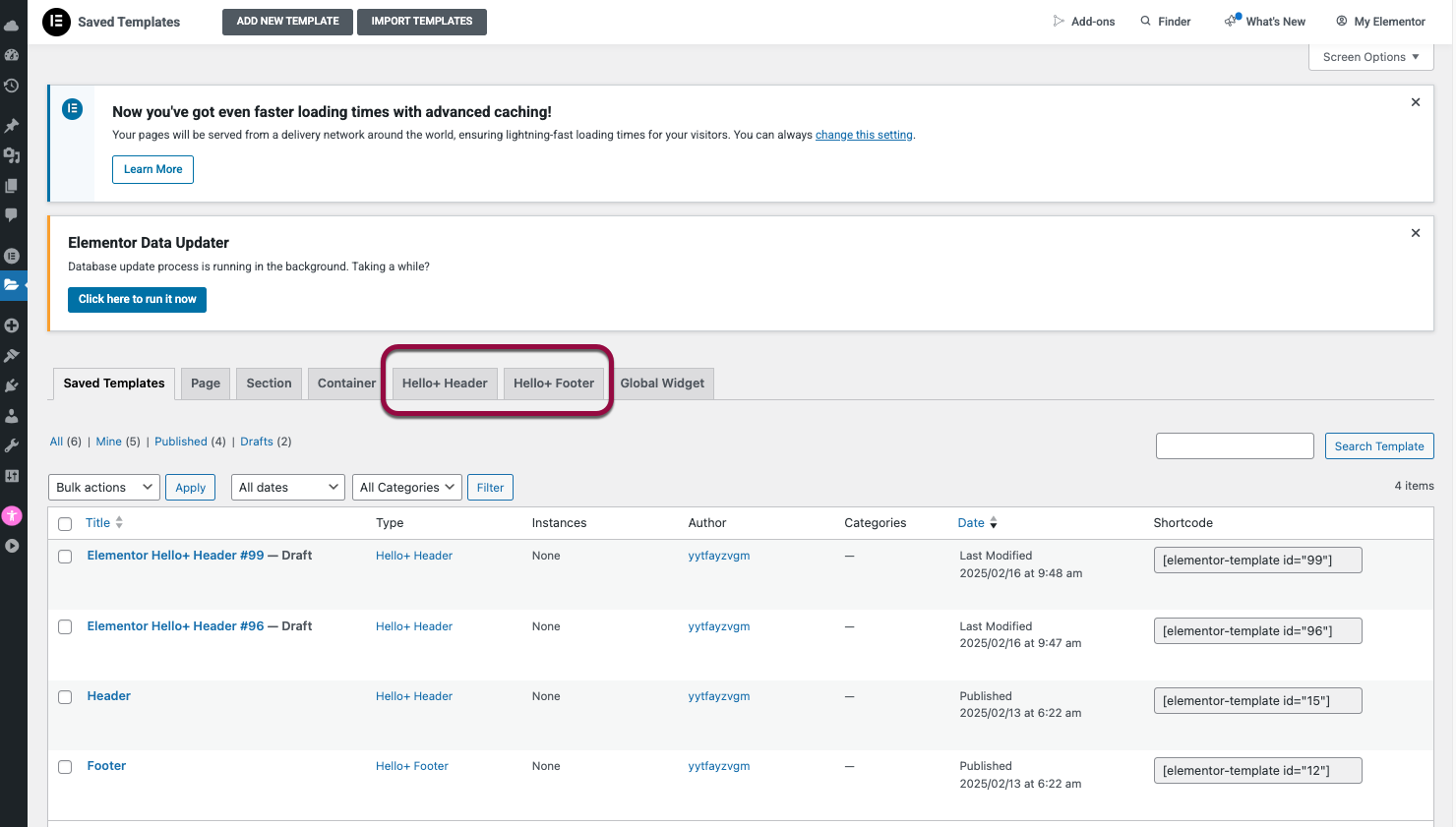1456x827 pixels.
Task: Focus the template search input field
Action: [x=1235, y=445]
